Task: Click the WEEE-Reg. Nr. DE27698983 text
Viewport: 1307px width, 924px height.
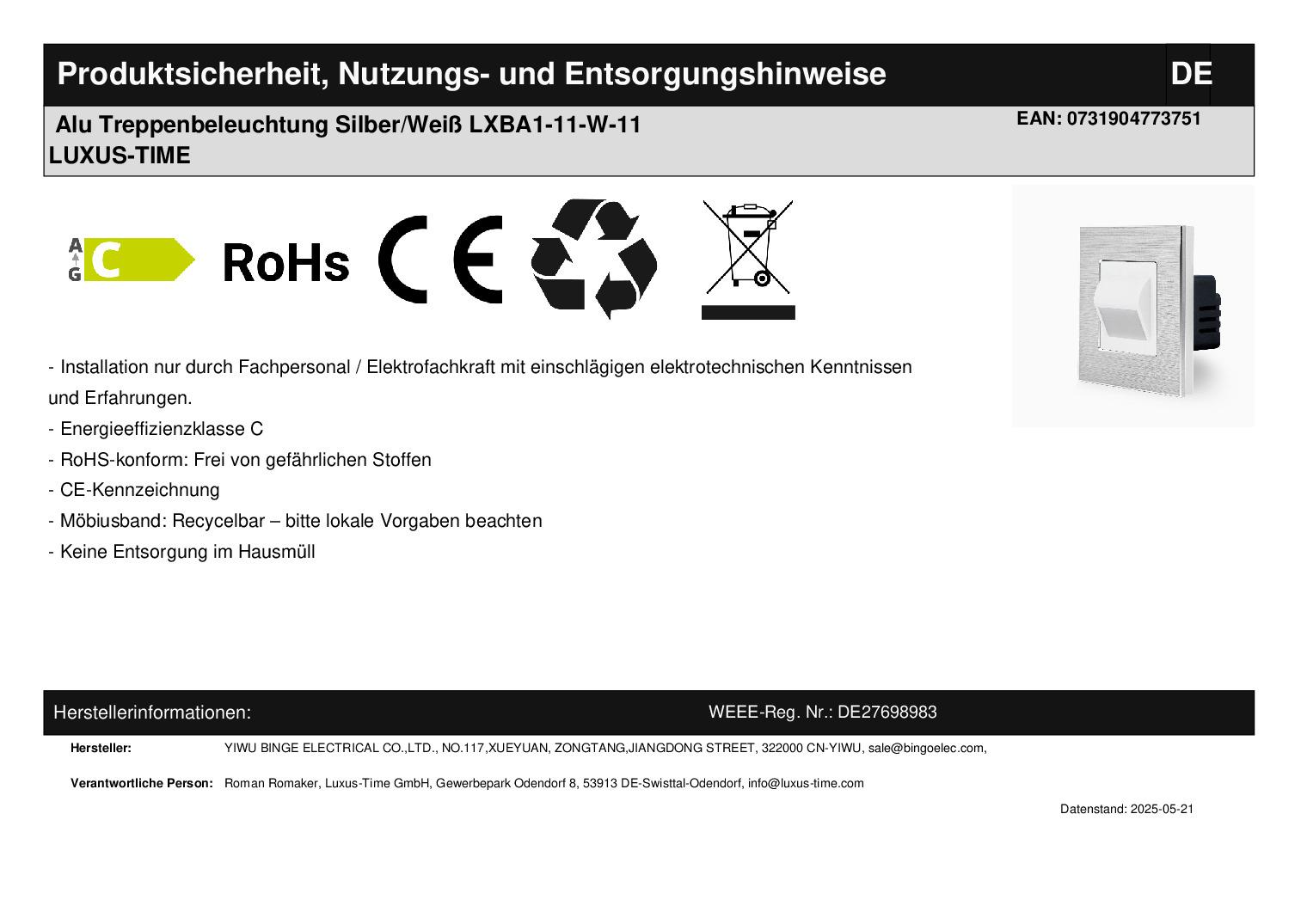Action: tap(823, 712)
